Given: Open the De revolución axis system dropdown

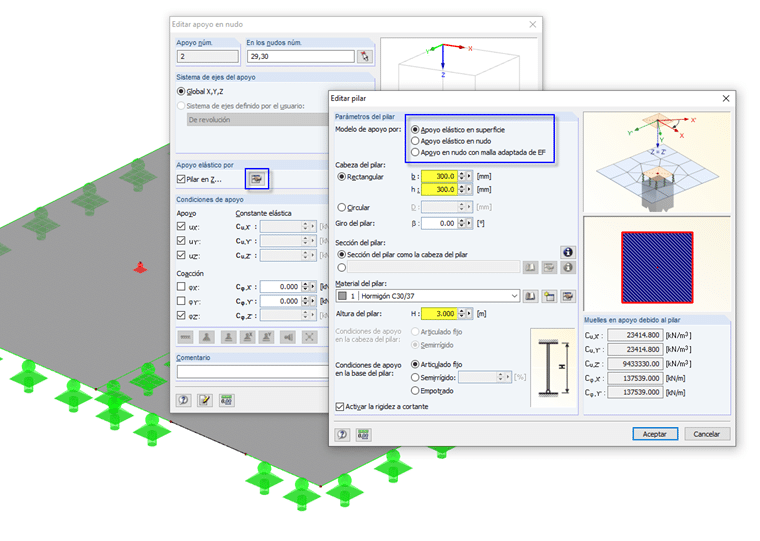Looking at the screenshot, I should (x=257, y=120).
